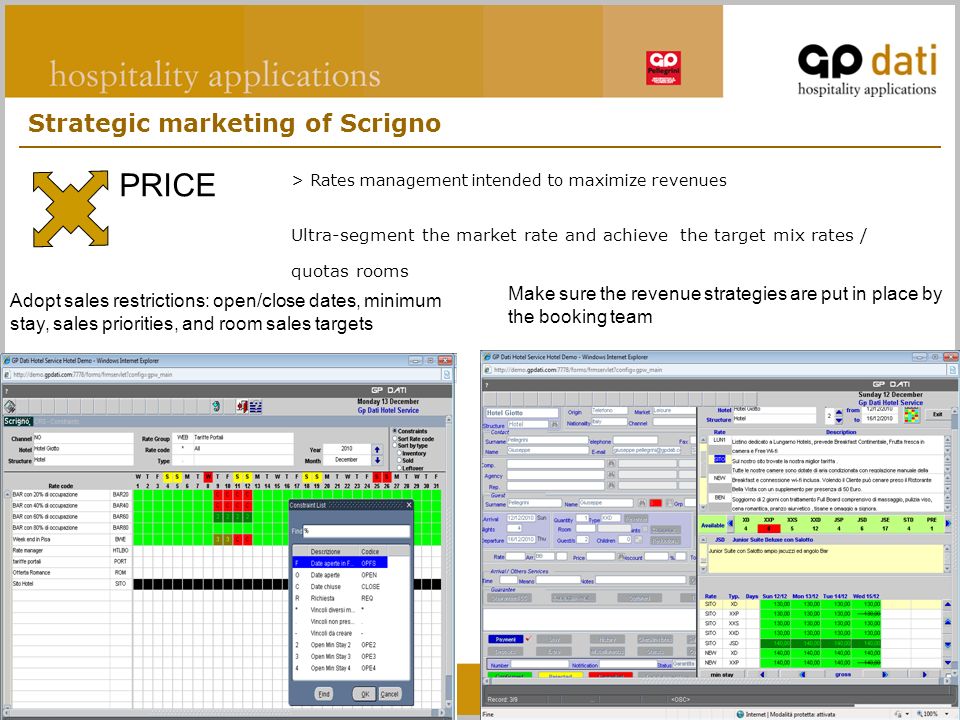960x720 pixels.
Task: Click the Year up arrow stepper
Action: click(377, 449)
